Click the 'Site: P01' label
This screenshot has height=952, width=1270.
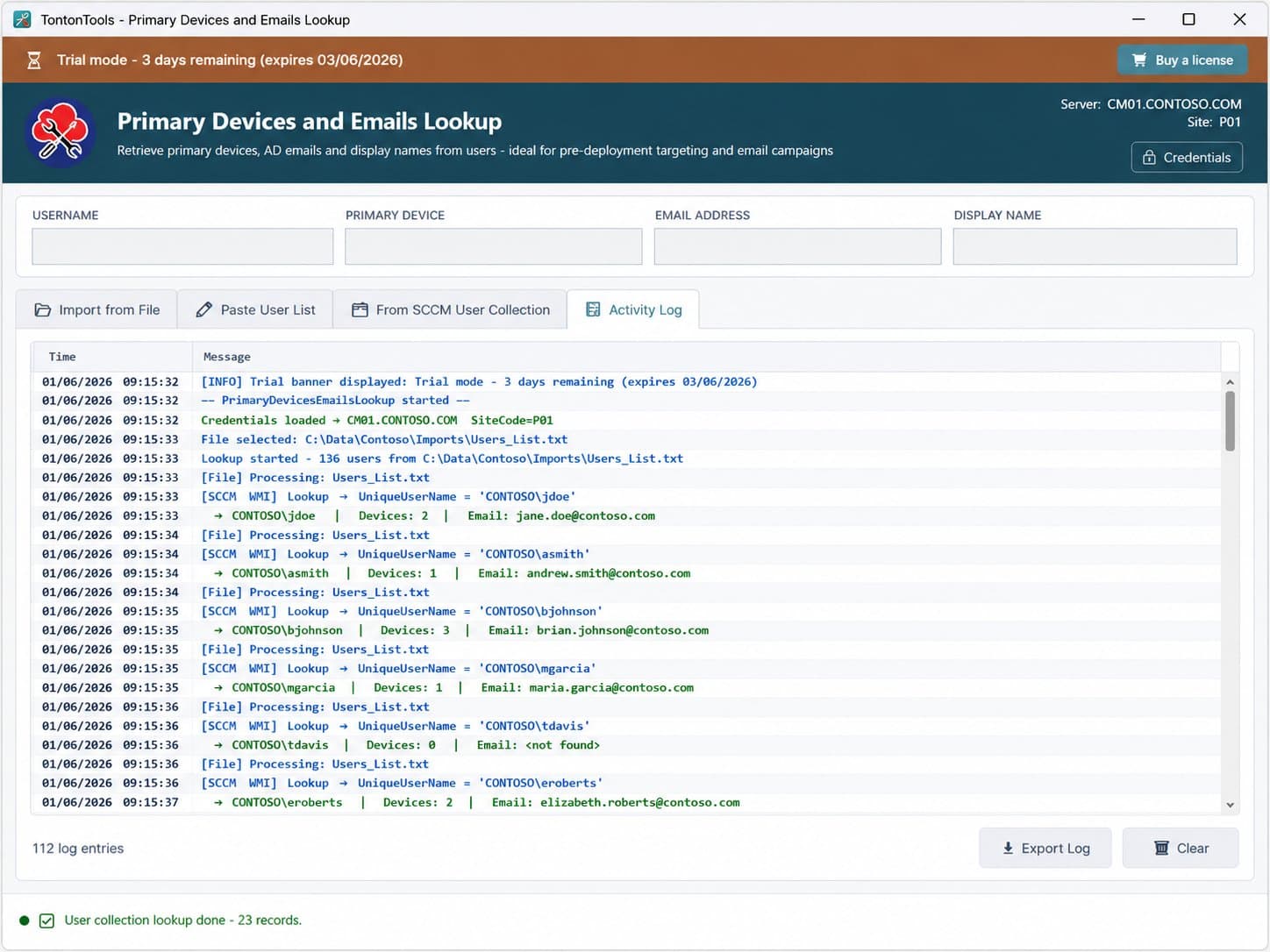click(x=1214, y=122)
